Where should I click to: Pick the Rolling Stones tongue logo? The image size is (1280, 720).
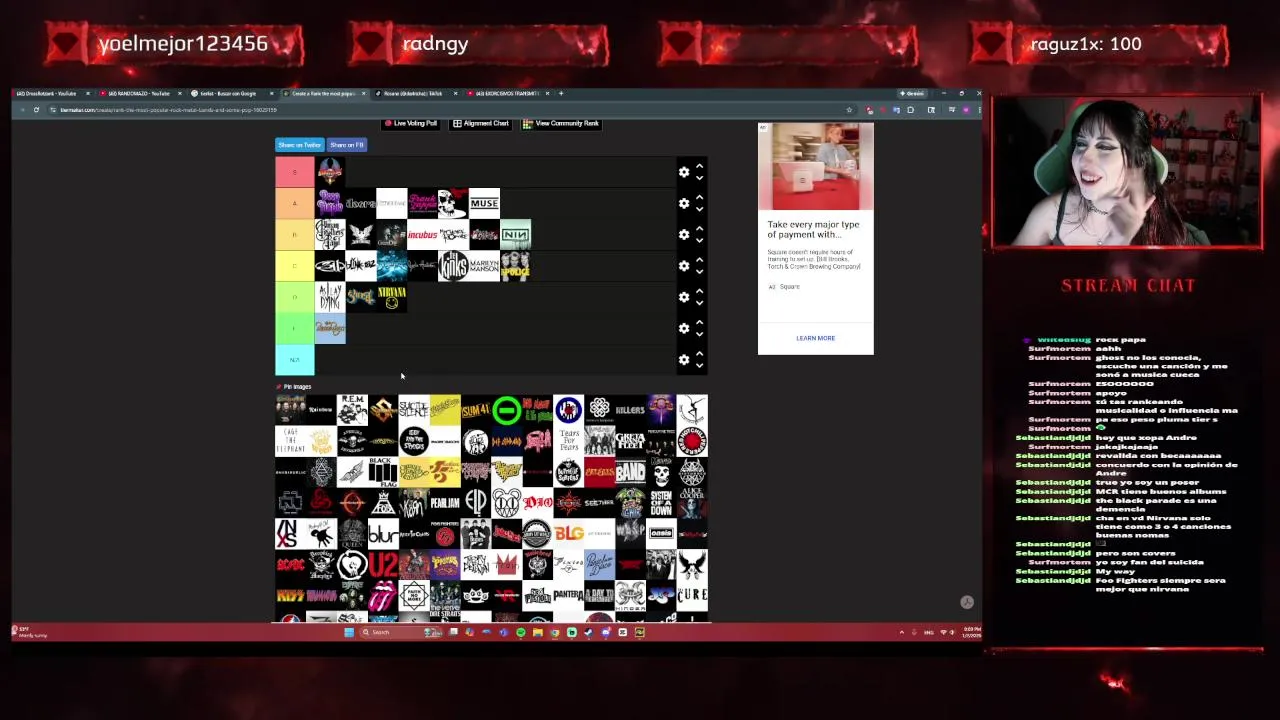[383, 596]
